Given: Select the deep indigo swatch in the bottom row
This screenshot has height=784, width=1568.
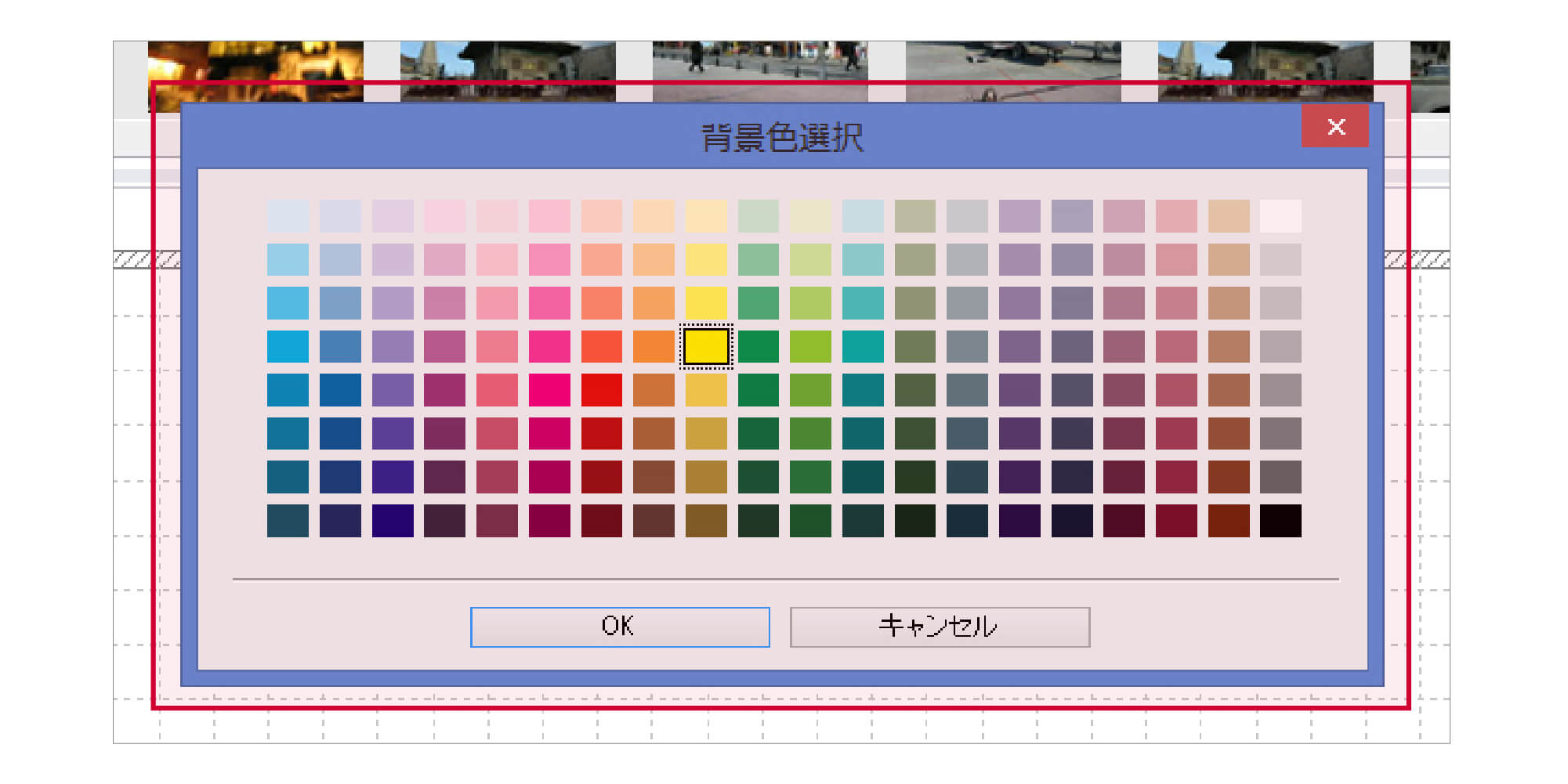Looking at the screenshot, I should (x=393, y=521).
